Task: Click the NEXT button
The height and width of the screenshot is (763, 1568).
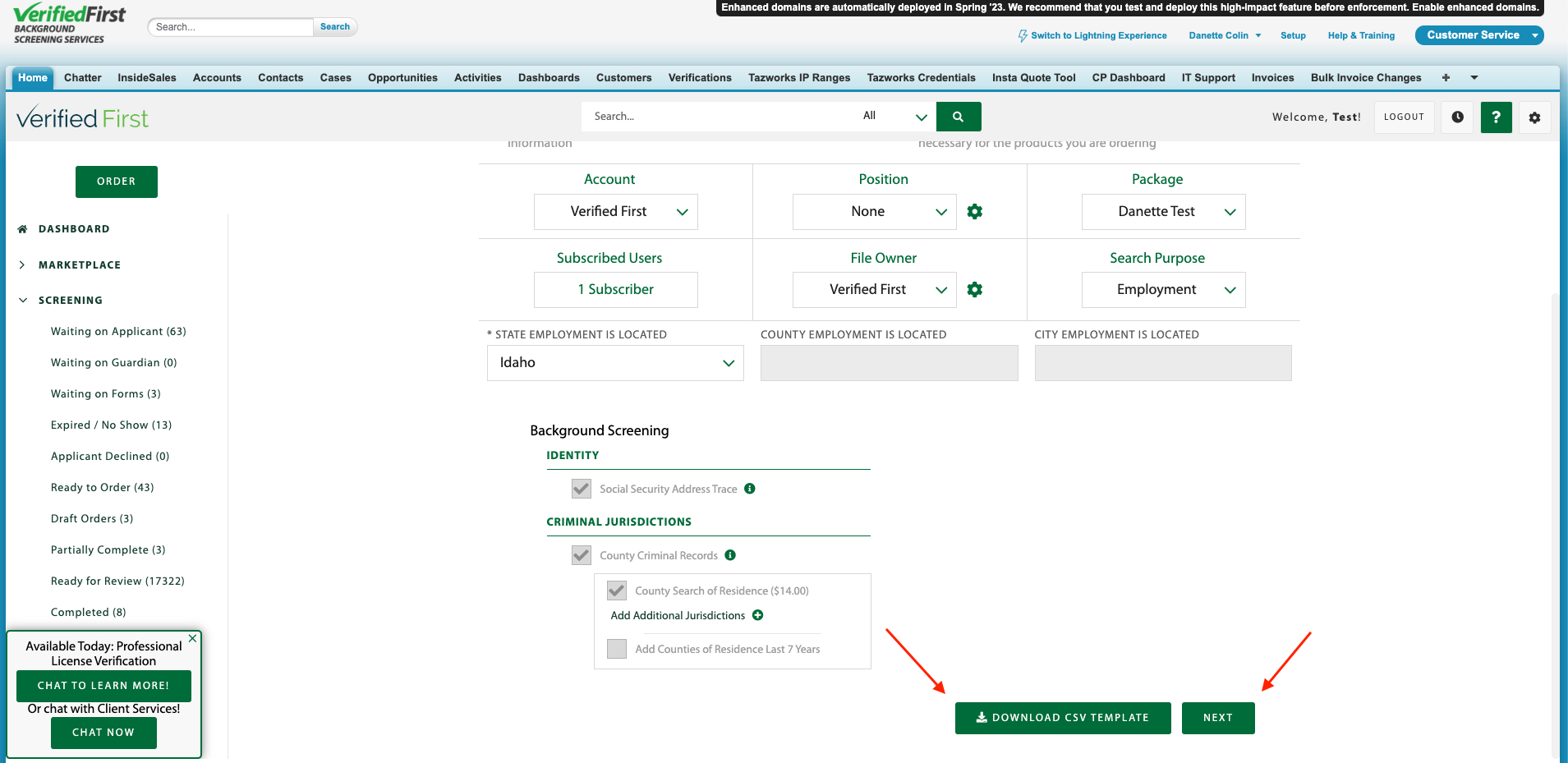Action: coord(1218,718)
